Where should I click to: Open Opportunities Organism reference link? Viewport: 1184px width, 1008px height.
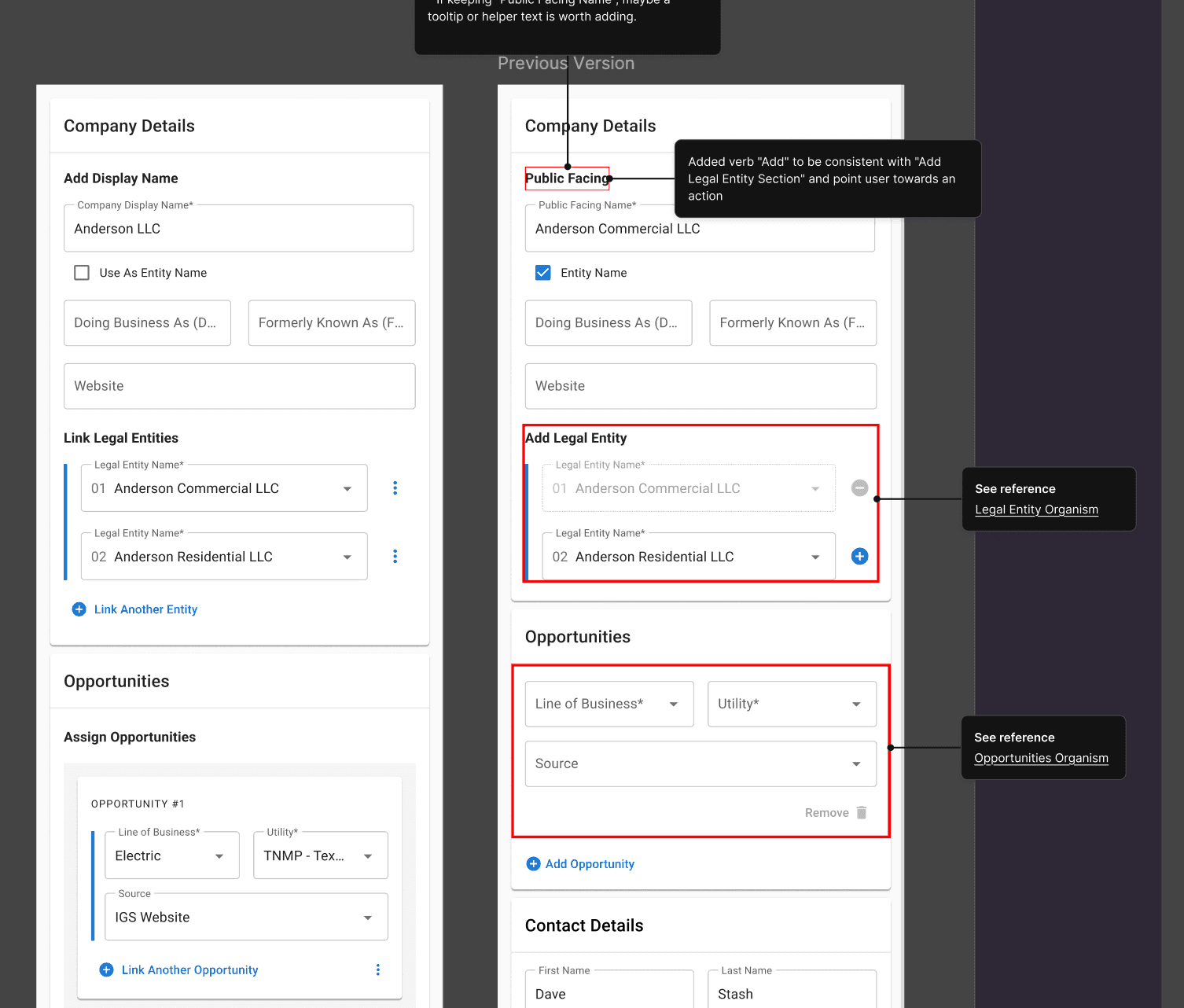coord(1042,758)
